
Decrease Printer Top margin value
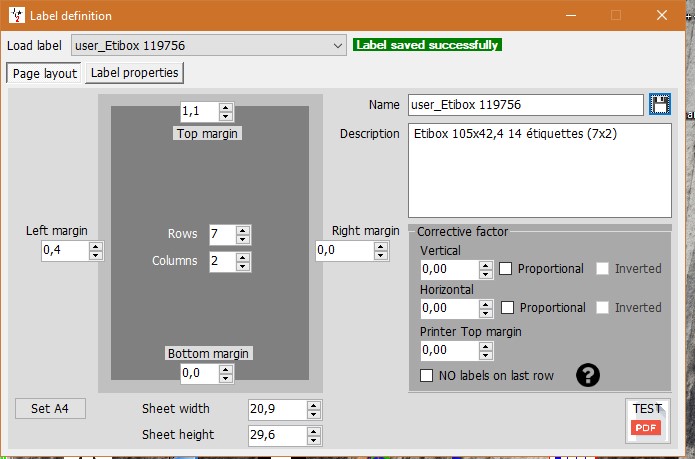pos(486,355)
